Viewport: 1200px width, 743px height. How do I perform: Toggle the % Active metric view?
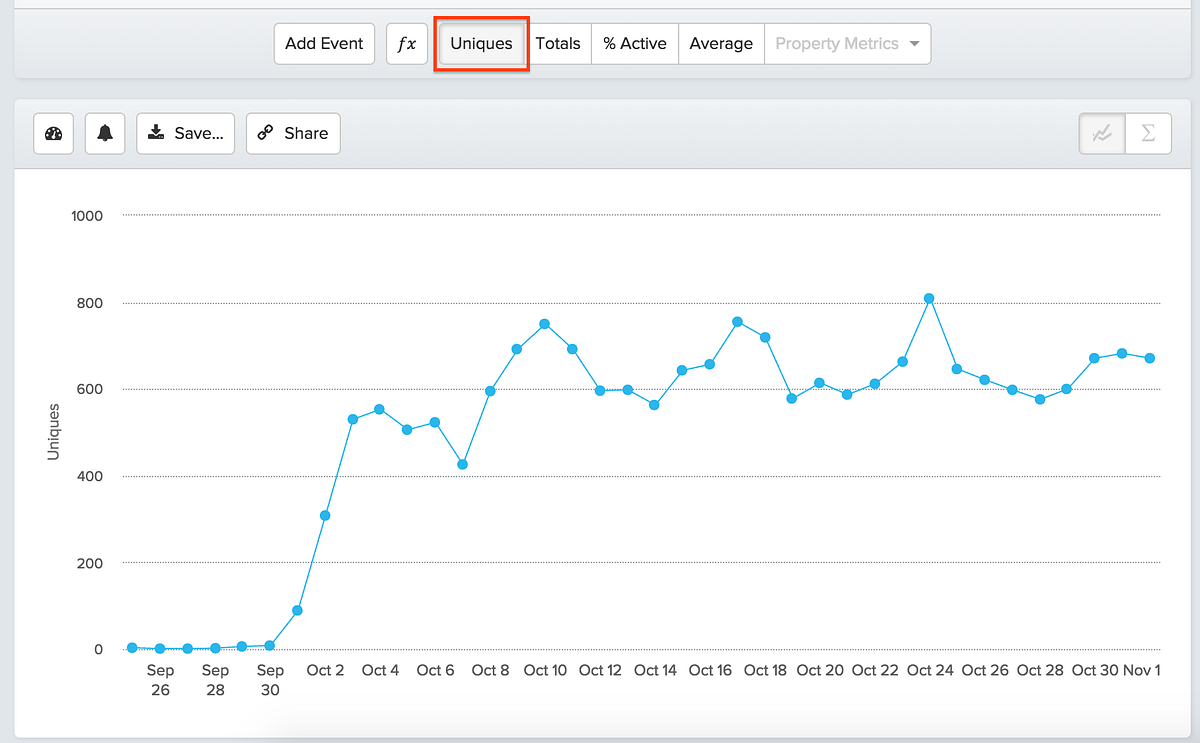pyautogui.click(x=634, y=43)
